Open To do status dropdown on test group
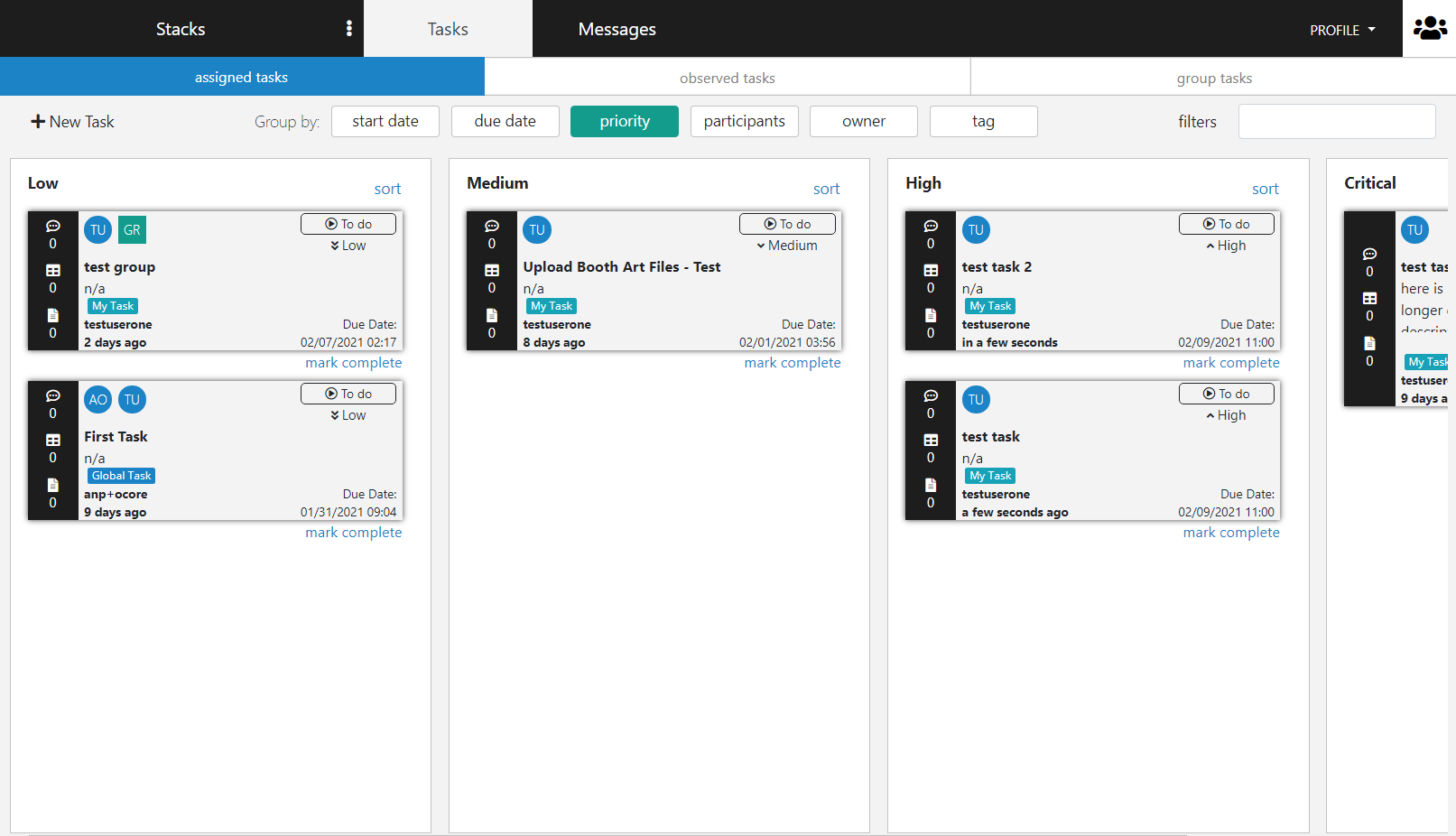The height and width of the screenshot is (836, 1456). point(348,224)
